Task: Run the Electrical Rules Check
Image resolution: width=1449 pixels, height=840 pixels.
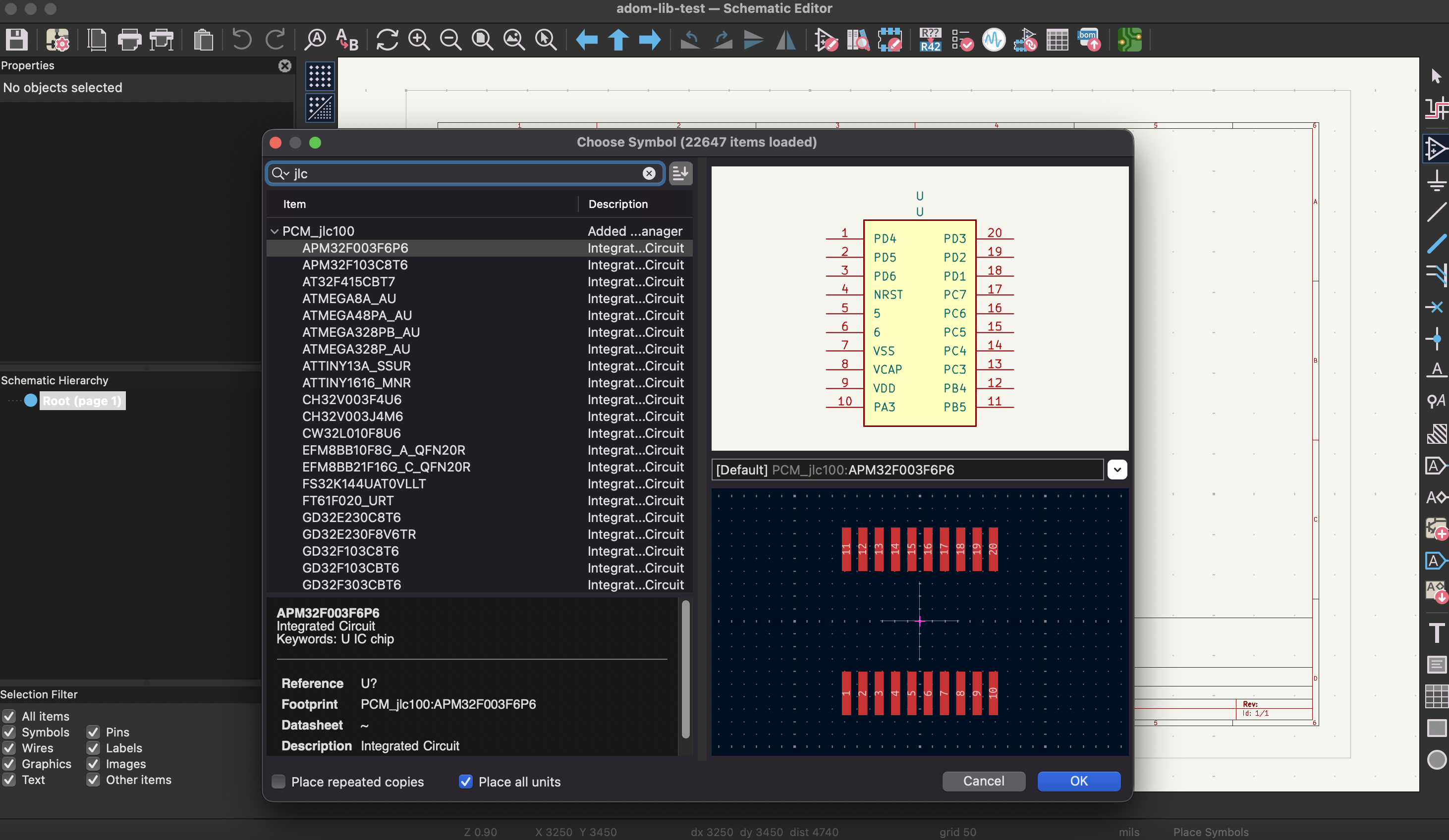Action: (x=962, y=40)
